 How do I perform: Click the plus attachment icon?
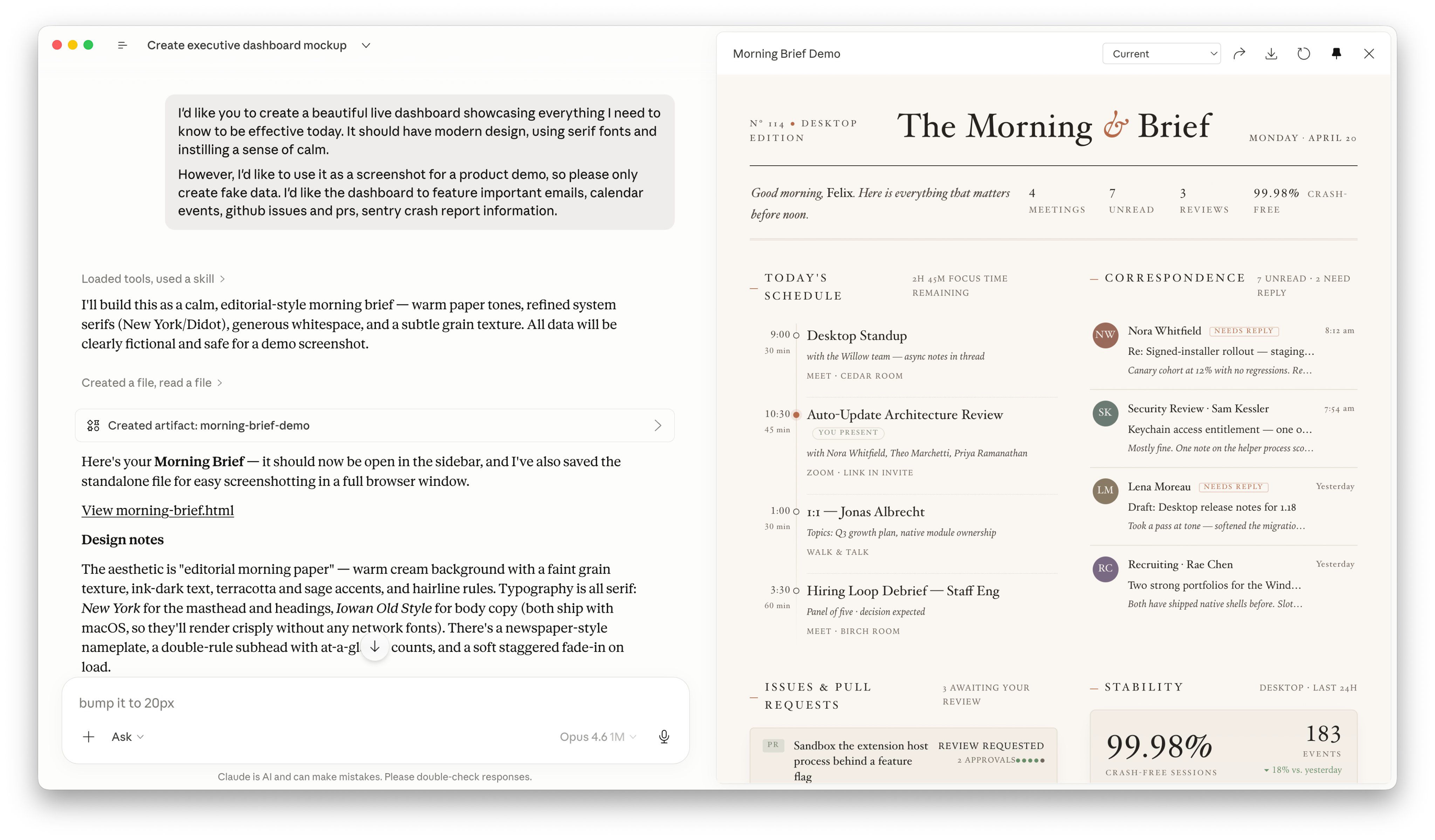pos(89,736)
